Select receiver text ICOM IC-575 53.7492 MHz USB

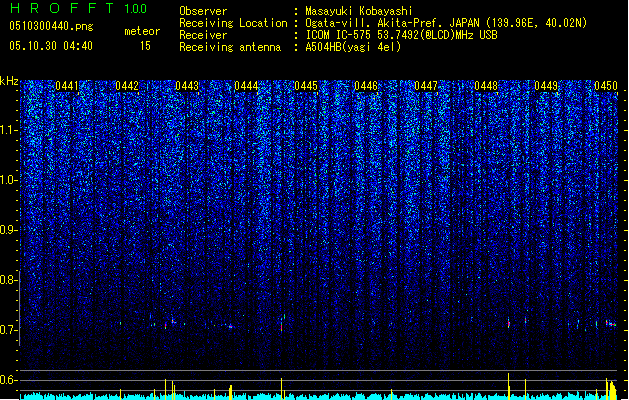click(402, 35)
